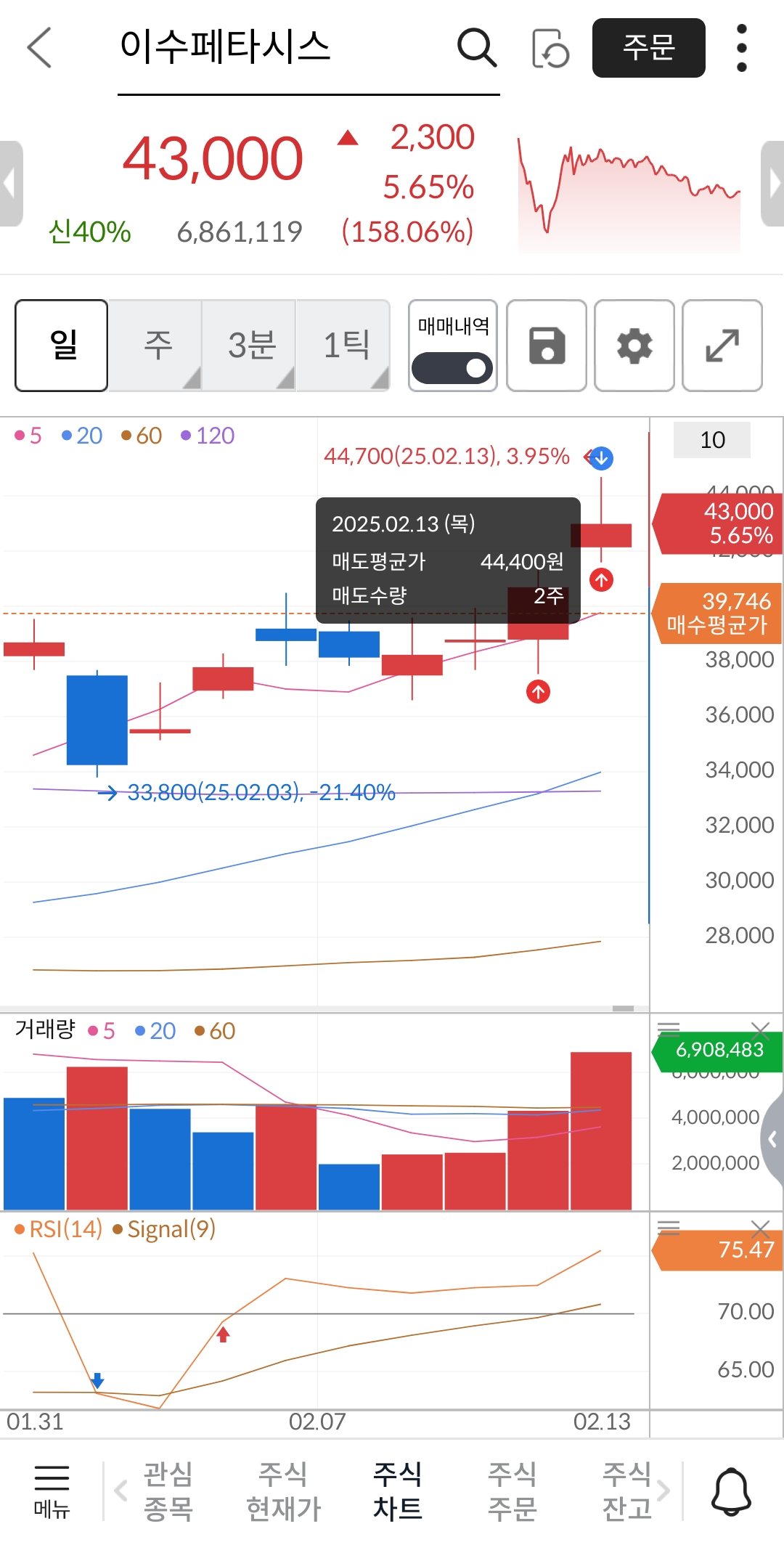This screenshot has width=784, height=1545.
Task: Close the volume indicator panel
Action: coord(760,1030)
